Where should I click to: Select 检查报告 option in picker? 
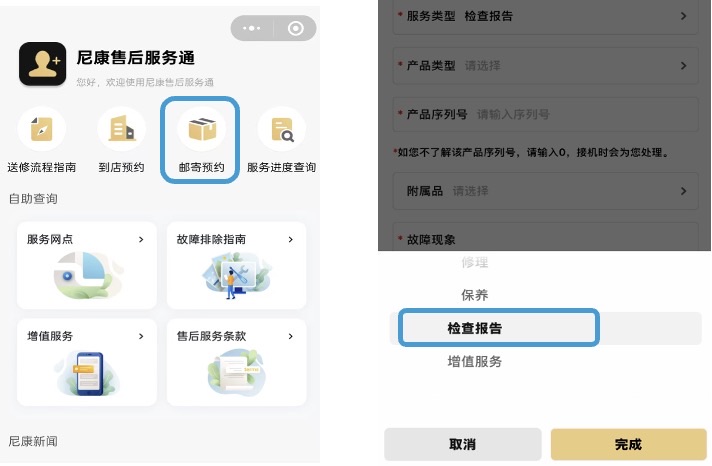[498, 328]
